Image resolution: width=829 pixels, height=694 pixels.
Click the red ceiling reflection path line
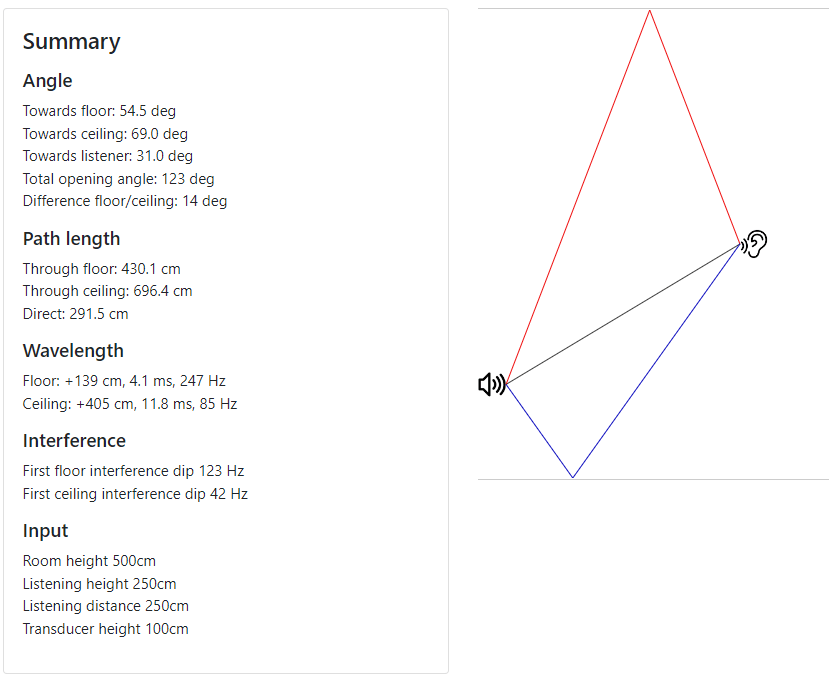(x=578, y=196)
